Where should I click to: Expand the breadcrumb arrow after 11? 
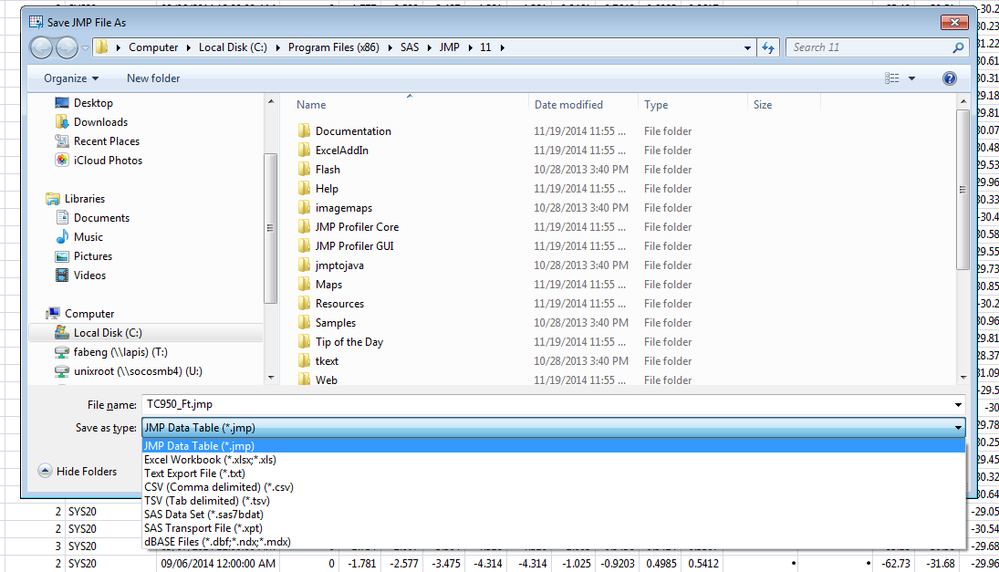[502, 48]
